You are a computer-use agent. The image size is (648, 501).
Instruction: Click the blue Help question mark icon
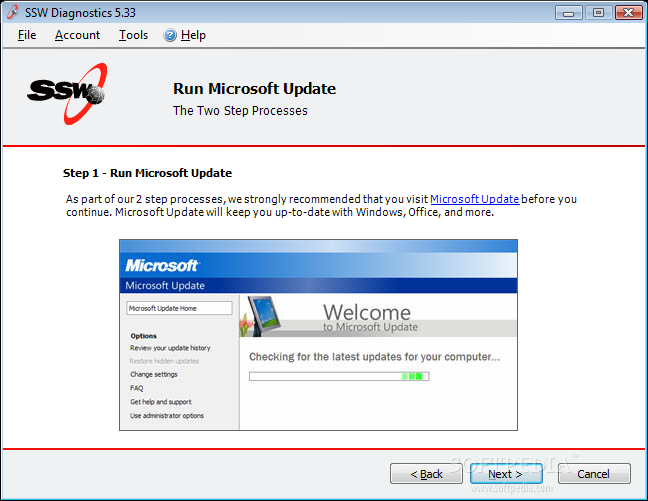point(170,36)
